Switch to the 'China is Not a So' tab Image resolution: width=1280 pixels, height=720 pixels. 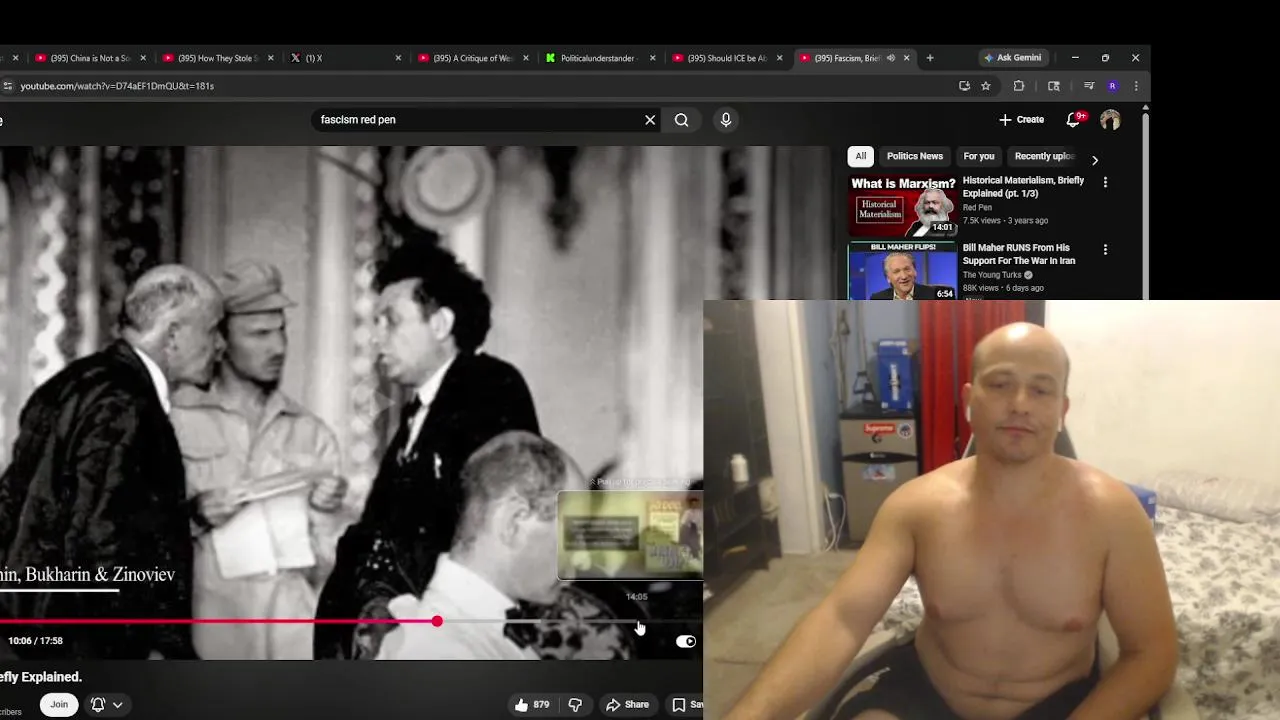[x=91, y=58]
